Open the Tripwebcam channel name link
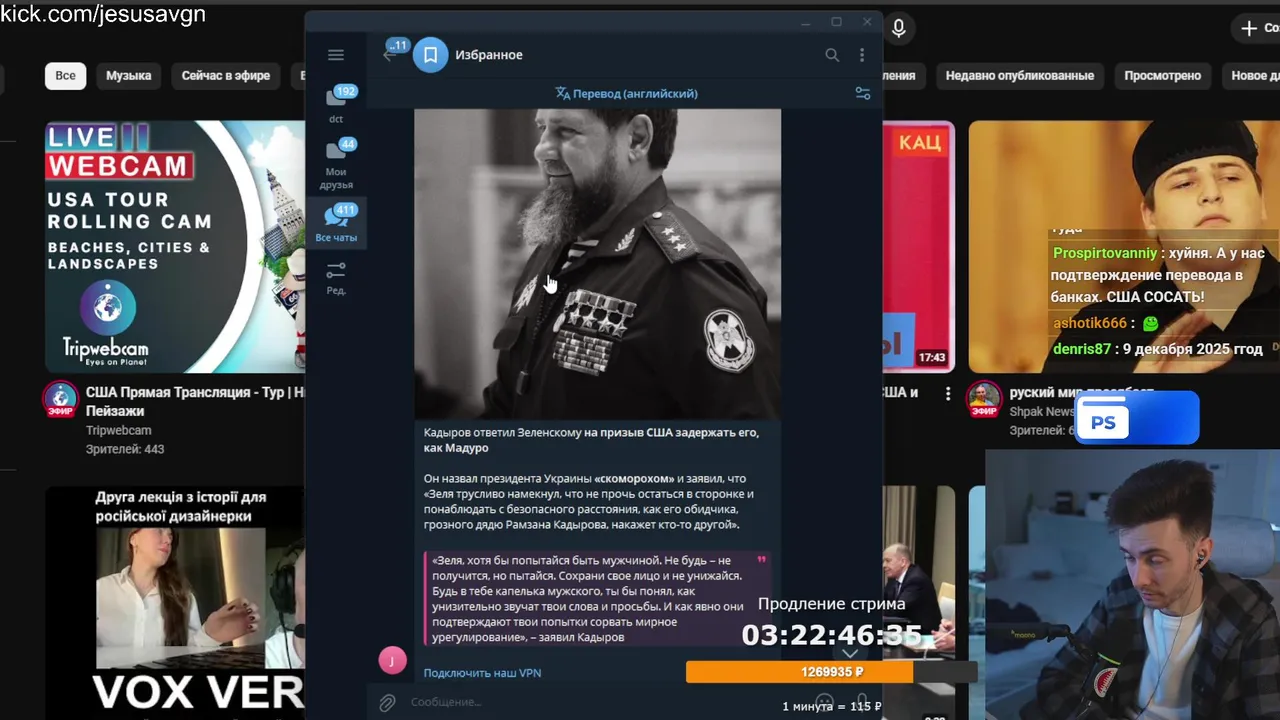The height and width of the screenshot is (720, 1280). point(118,431)
